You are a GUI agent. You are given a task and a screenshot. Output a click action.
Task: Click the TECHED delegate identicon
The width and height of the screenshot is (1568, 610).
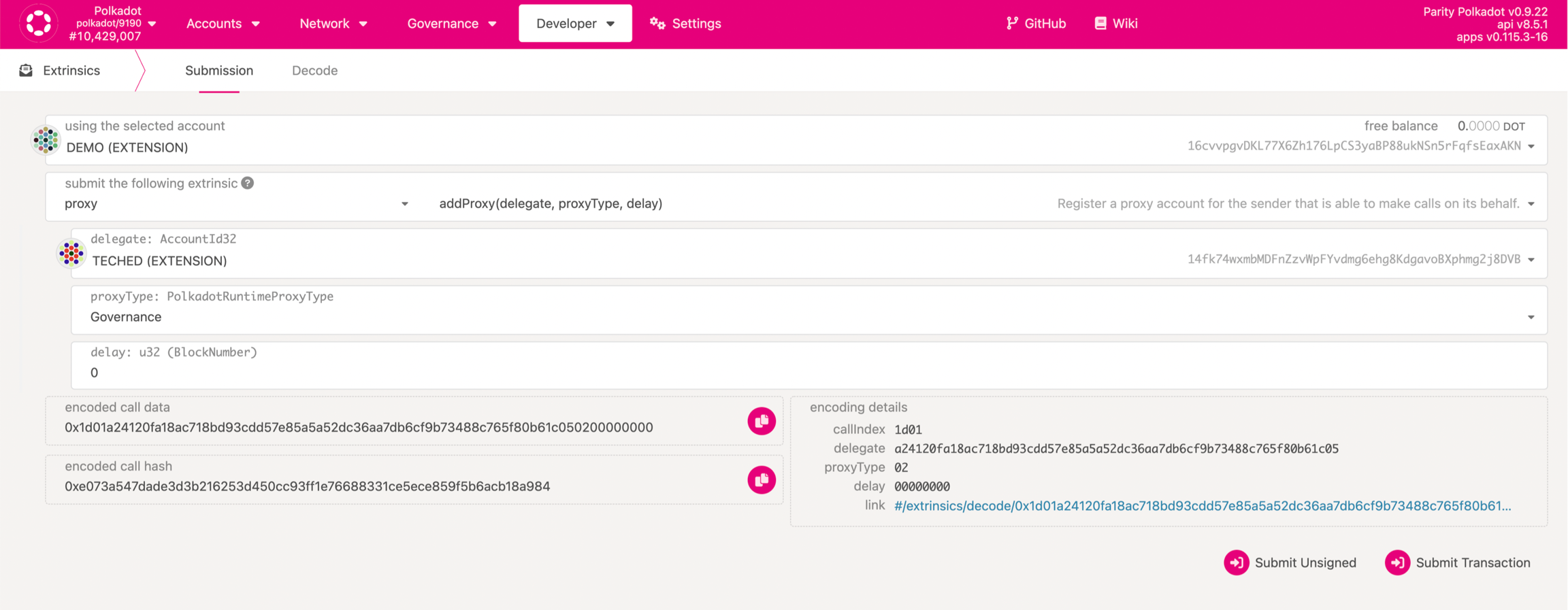pyautogui.click(x=71, y=254)
